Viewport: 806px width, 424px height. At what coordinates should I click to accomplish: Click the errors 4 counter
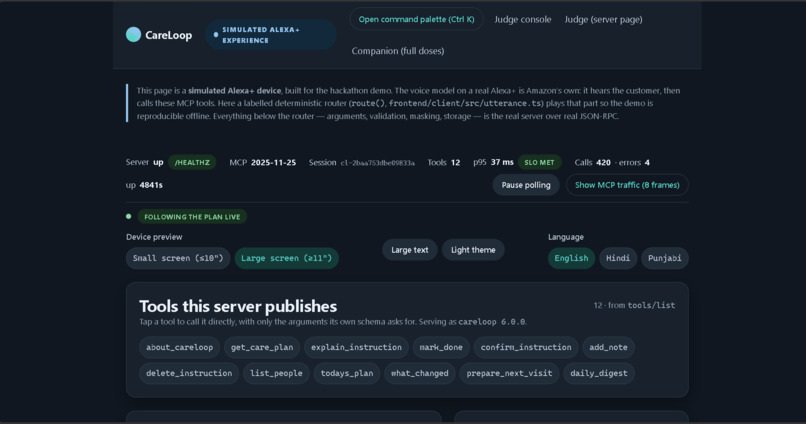634,162
